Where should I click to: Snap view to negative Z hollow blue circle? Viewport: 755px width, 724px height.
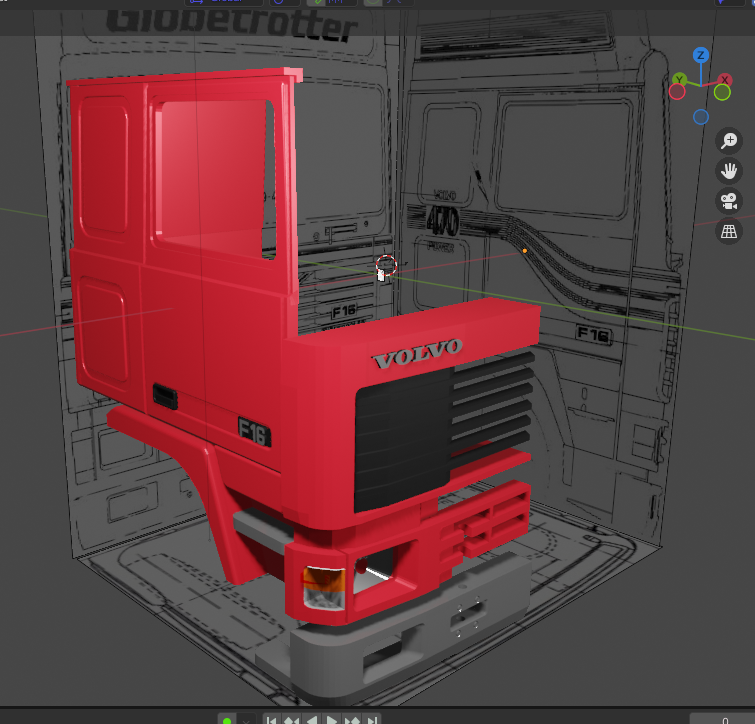[701, 117]
